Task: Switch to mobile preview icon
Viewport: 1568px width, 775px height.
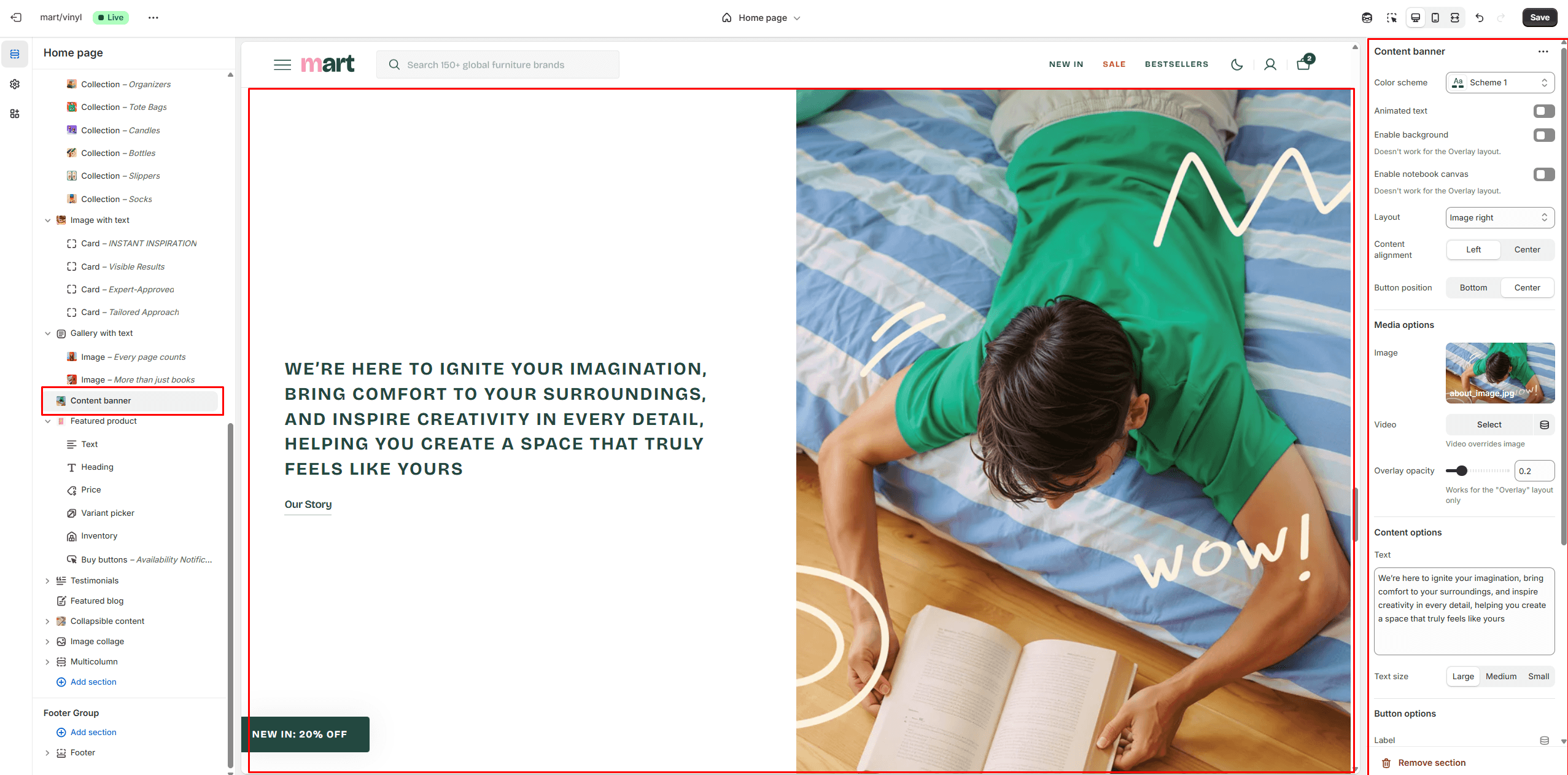Action: click(x=1435, y=18)
